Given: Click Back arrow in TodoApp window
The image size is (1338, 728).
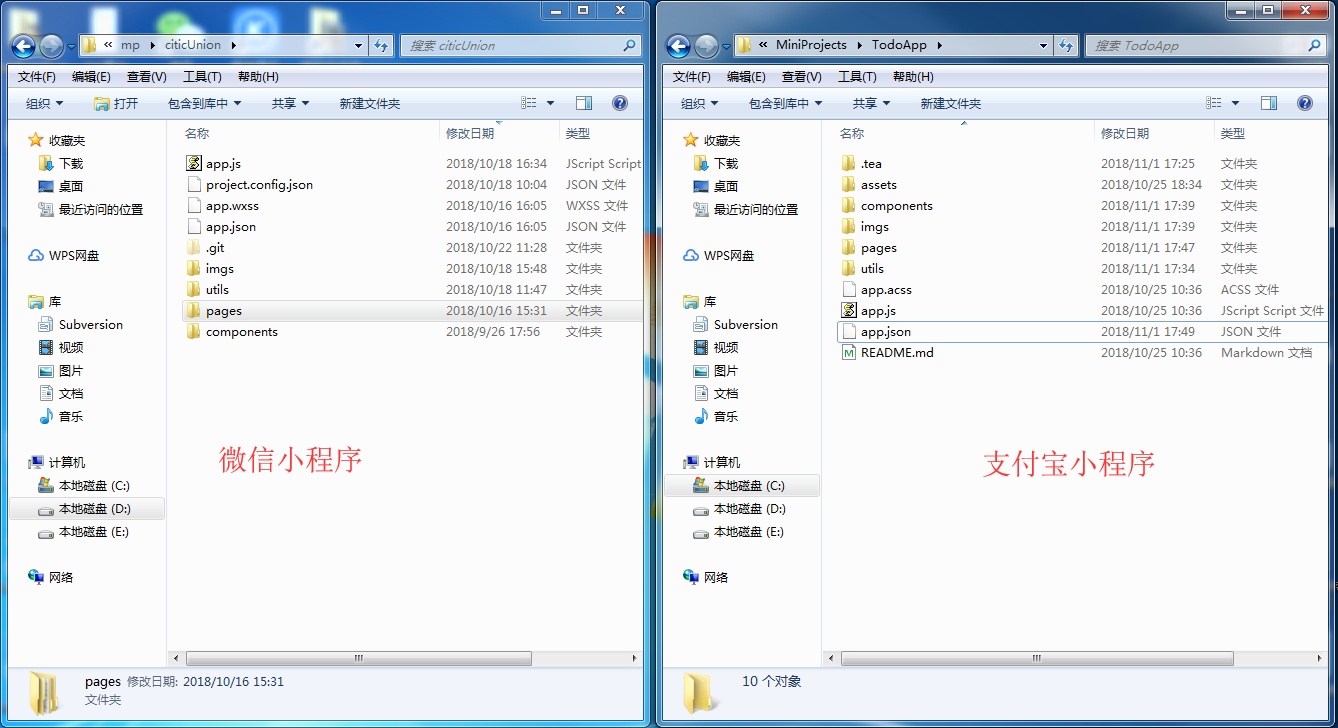Looking at the screenshot, I should (x=678, y=45).
